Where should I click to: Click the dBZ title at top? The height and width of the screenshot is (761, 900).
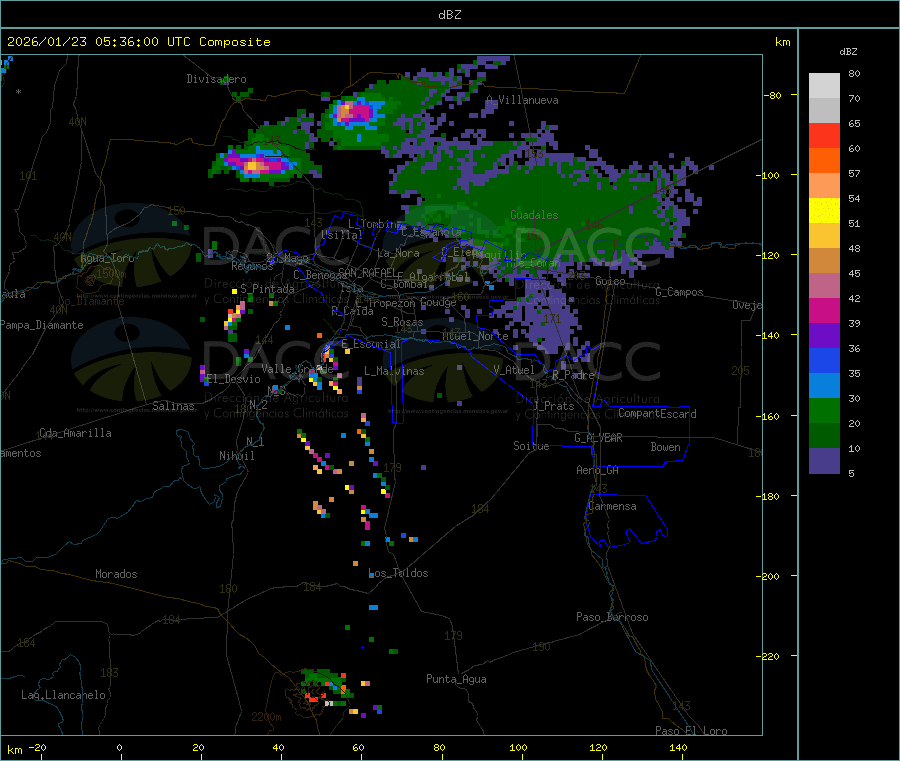click(x=449, y=15)
